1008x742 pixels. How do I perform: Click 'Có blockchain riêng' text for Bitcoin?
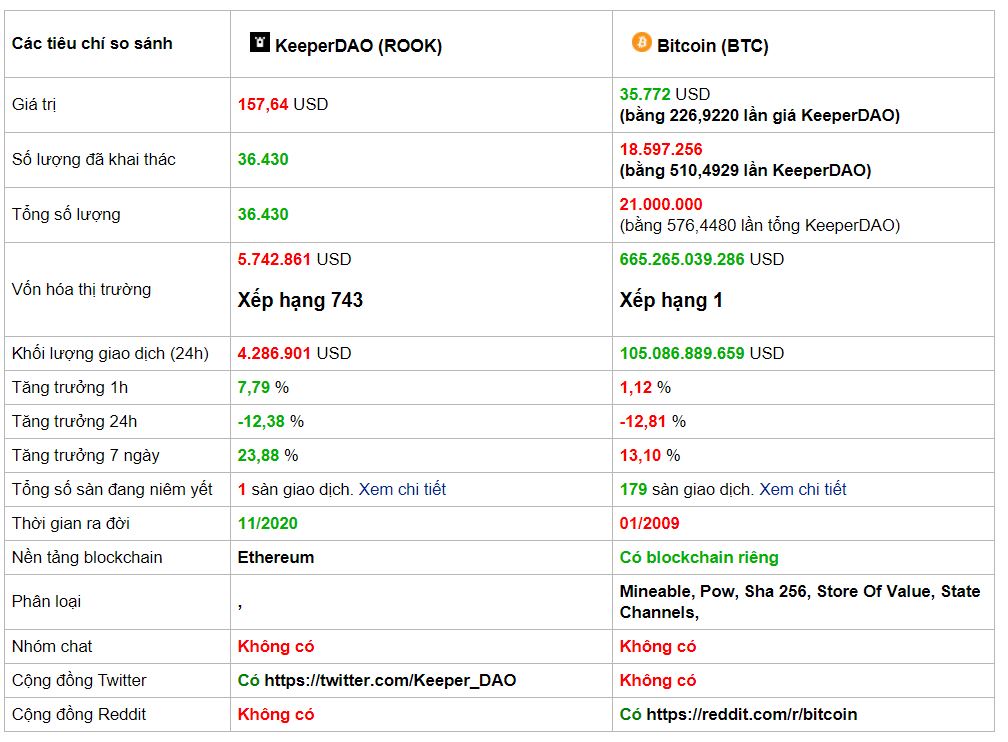pyautogui.click(x=698, y=557)
